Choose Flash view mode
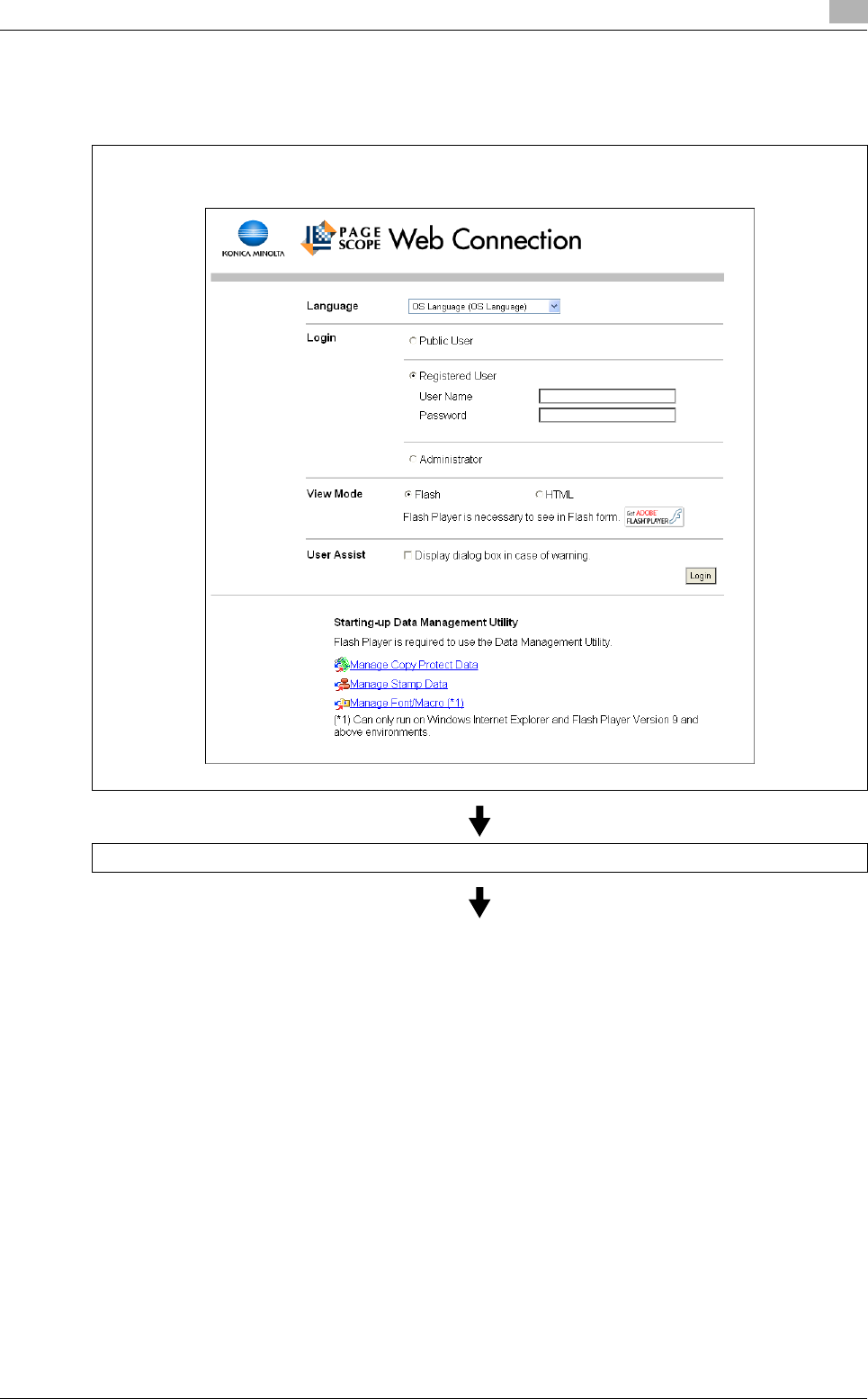 pyautogui.click(x=408, y=494)
